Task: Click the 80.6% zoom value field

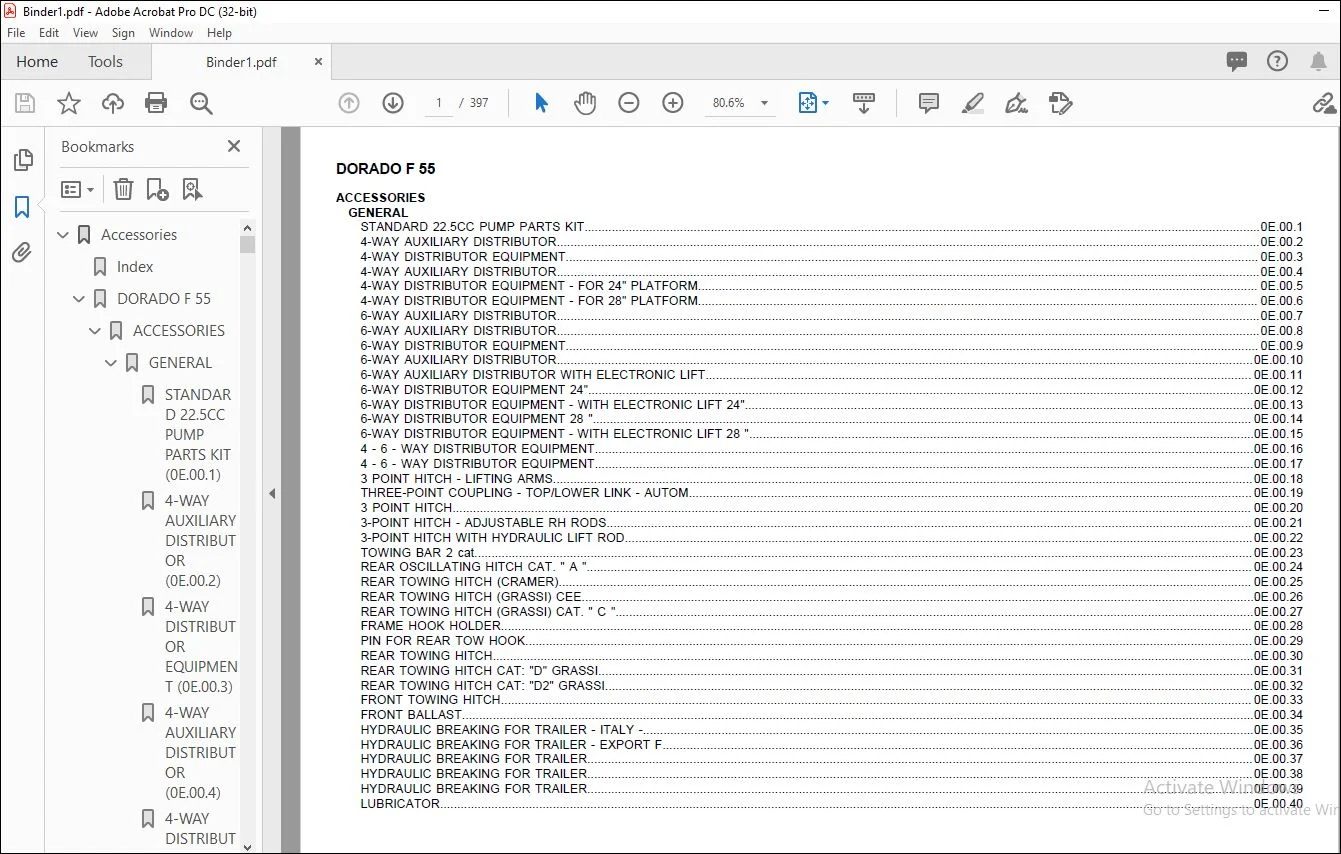Action: point(730,103)
